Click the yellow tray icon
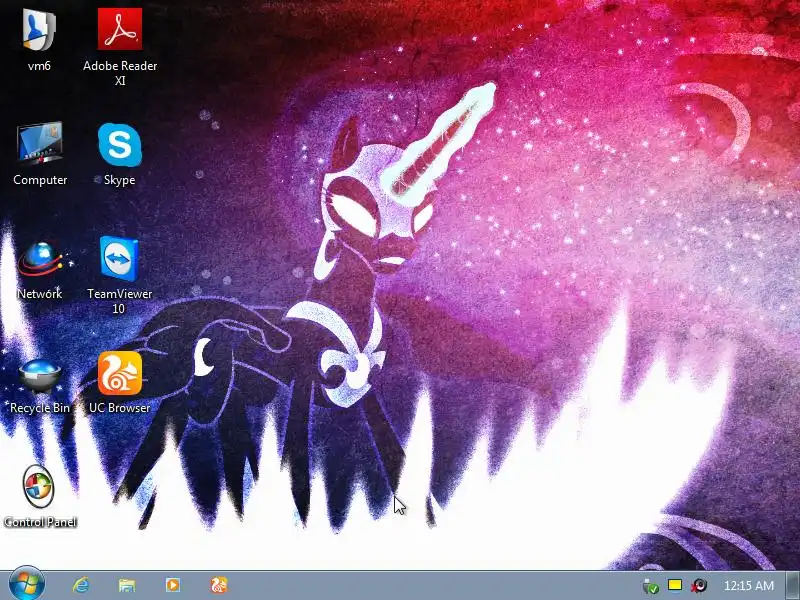 [x=675, y=585]
